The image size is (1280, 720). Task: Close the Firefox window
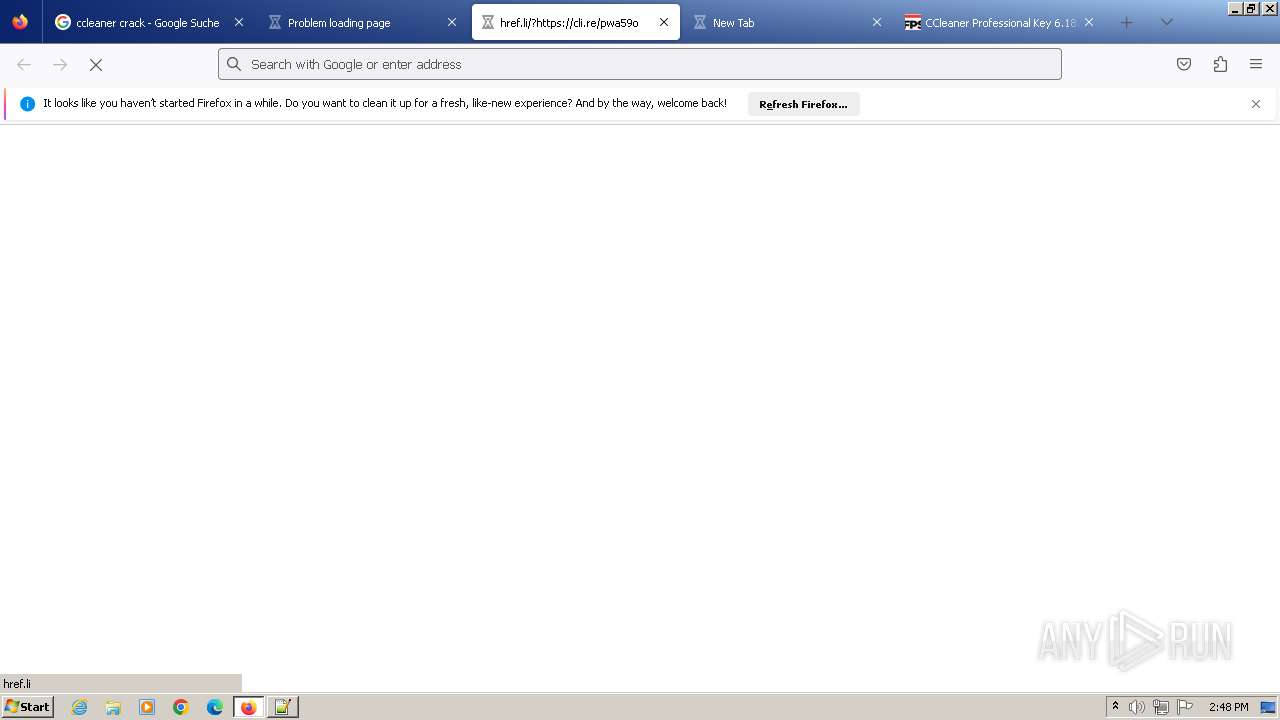(x=1268, y=8)
